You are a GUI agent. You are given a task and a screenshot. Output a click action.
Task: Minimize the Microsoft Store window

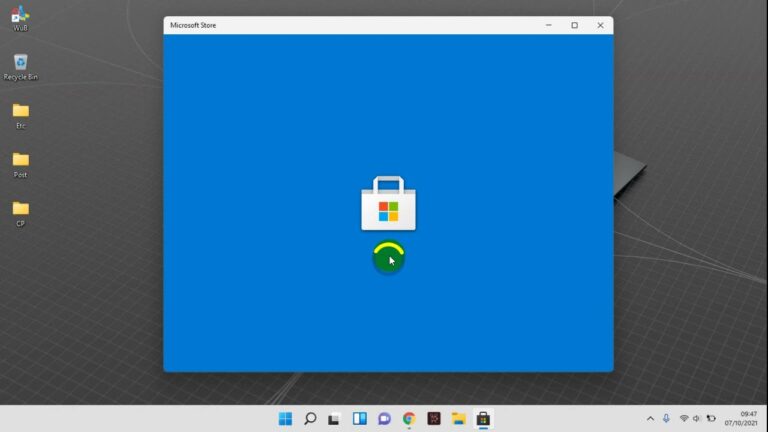point(549,25)
